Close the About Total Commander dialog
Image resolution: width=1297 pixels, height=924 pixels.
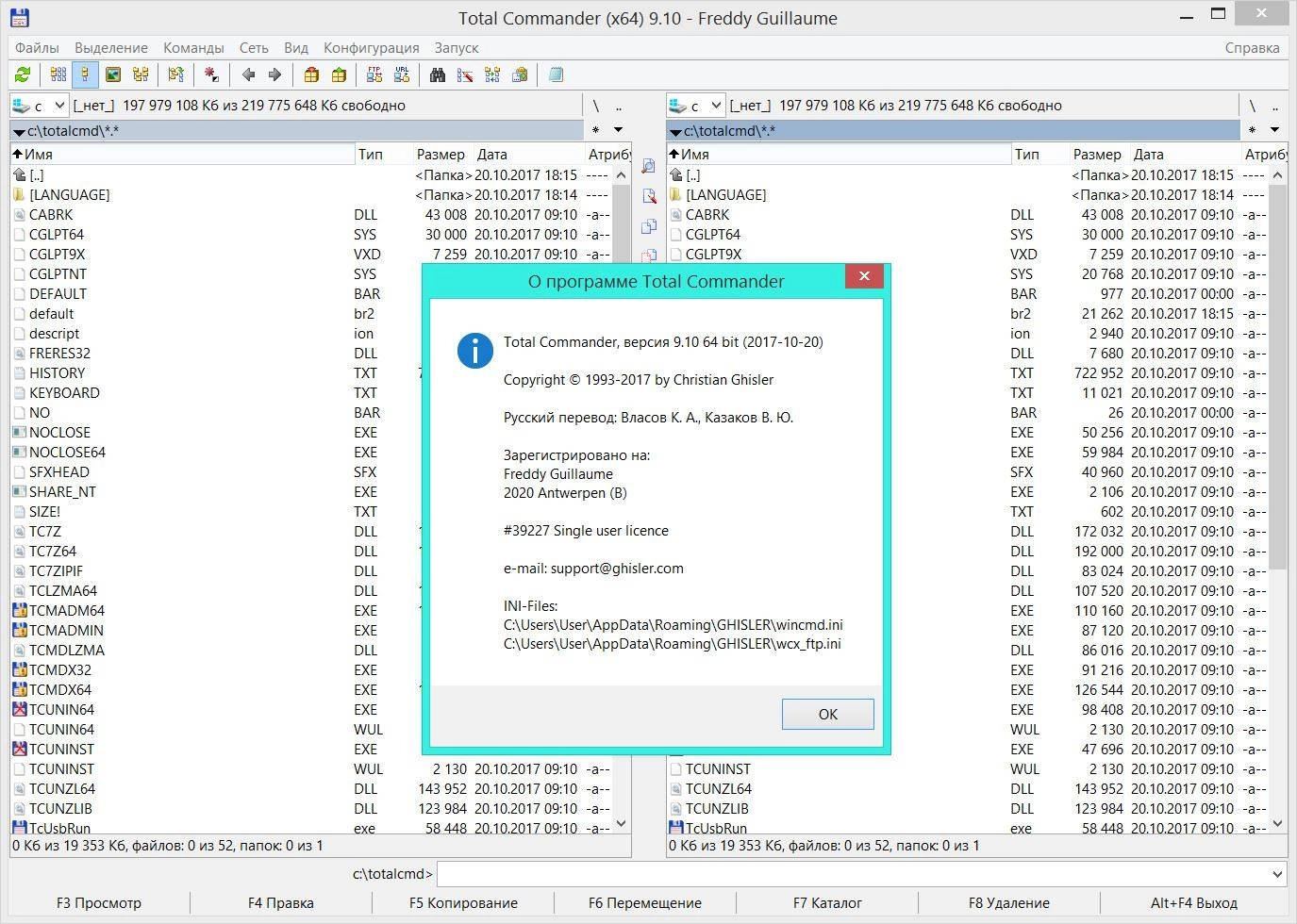(864, 276)
